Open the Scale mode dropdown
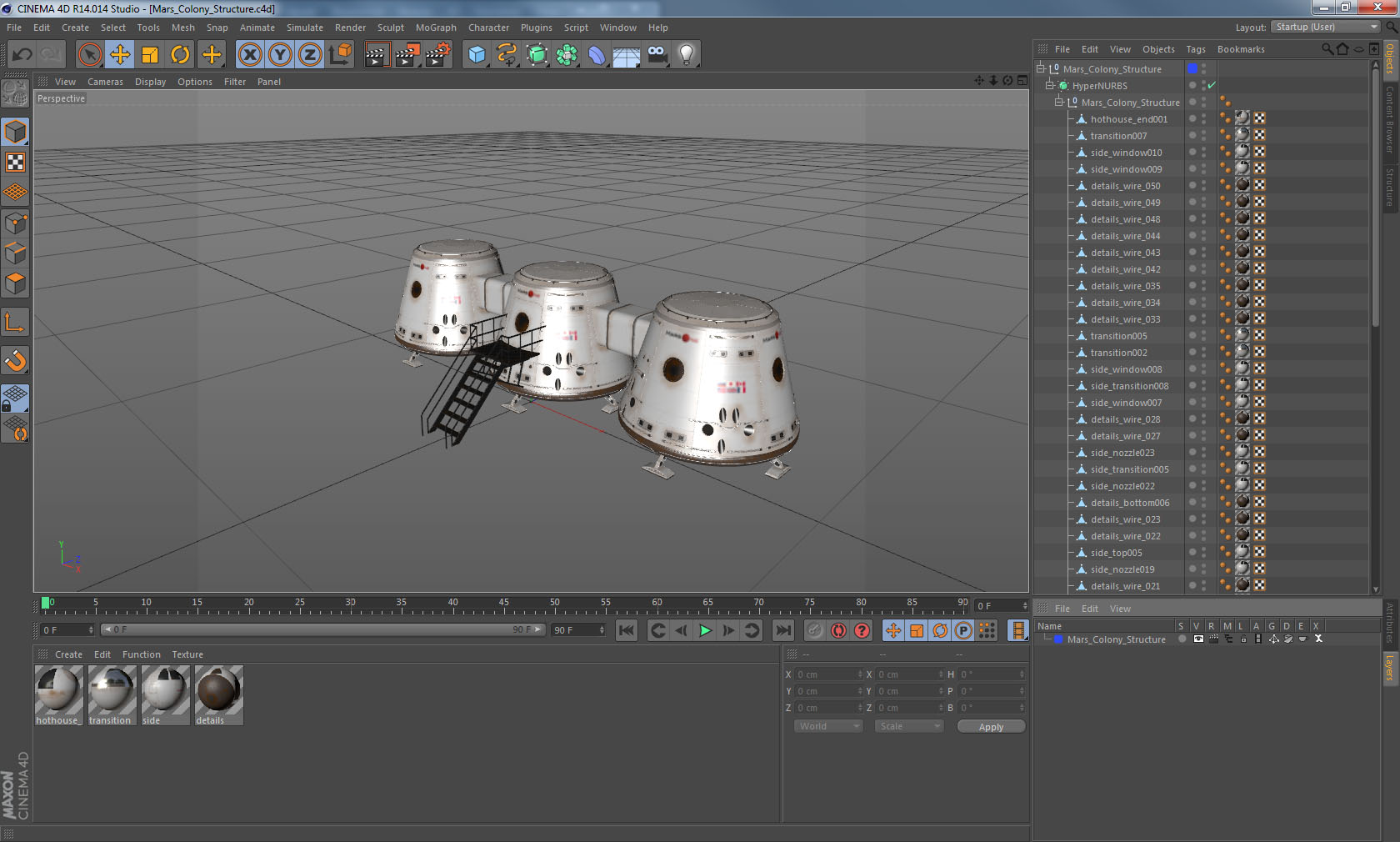 tap(908, 726)
